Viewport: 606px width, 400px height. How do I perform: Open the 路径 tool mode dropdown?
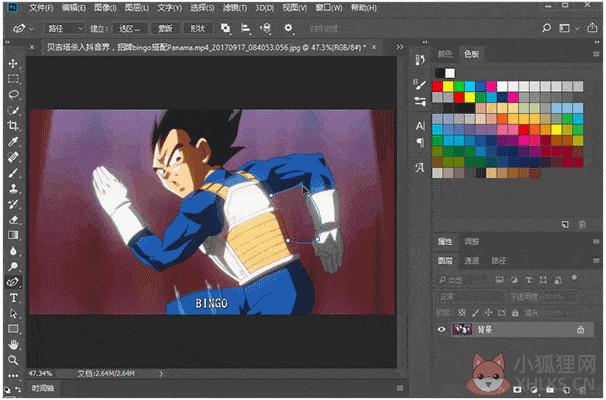(65, 28)
